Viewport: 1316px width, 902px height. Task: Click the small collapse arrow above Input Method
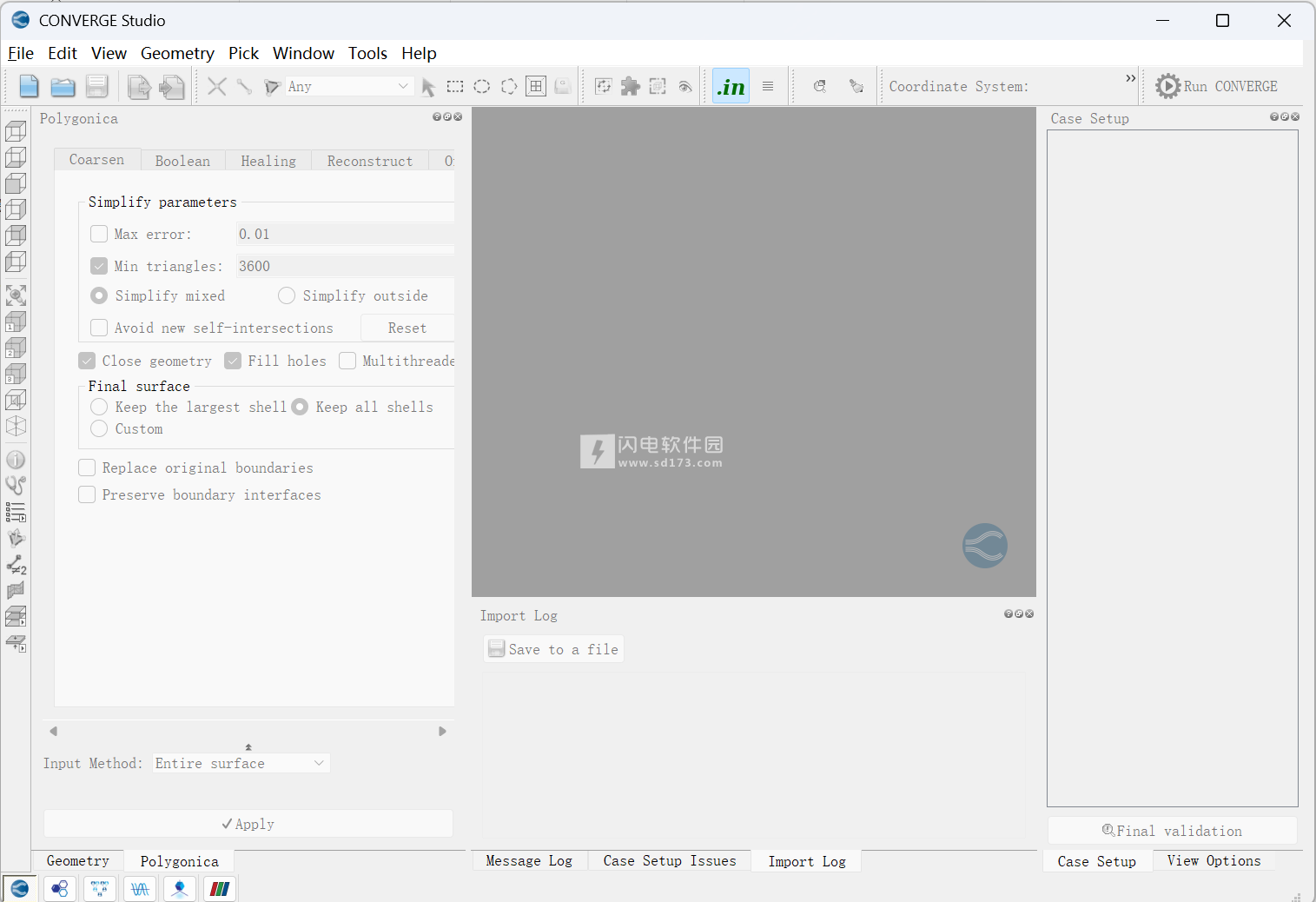248,746
